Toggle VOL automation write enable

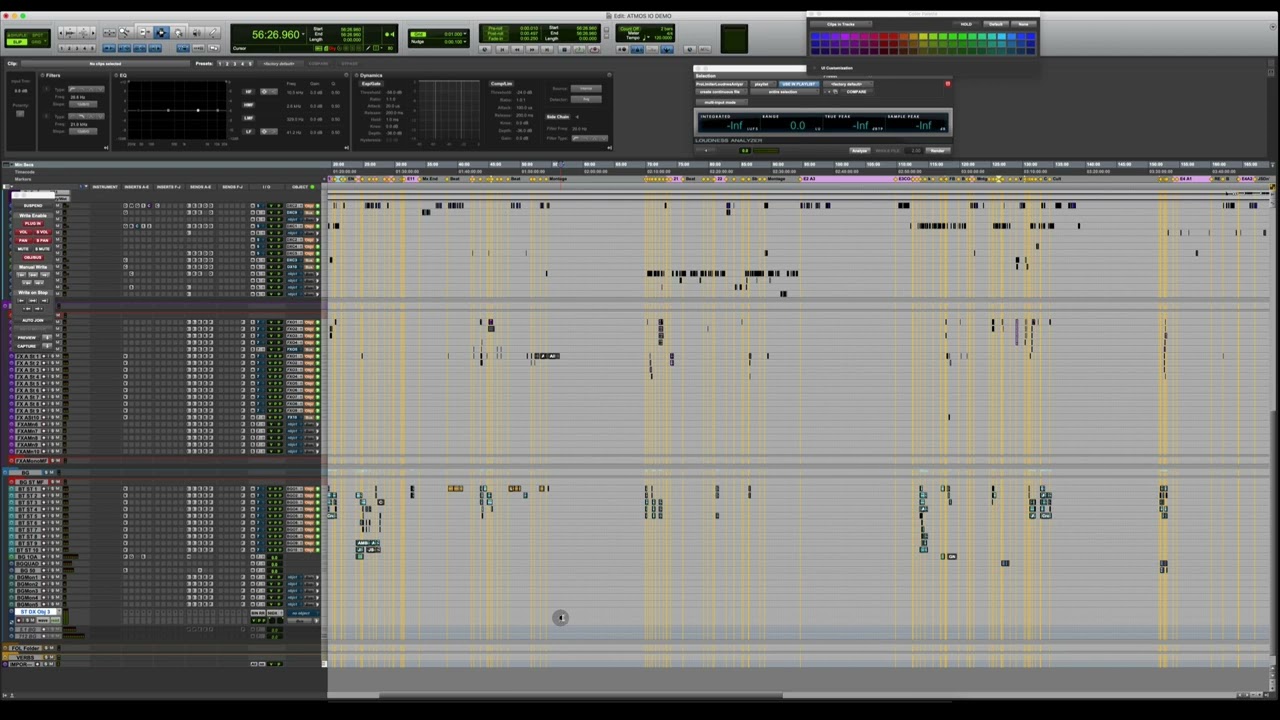pos(23,232)
